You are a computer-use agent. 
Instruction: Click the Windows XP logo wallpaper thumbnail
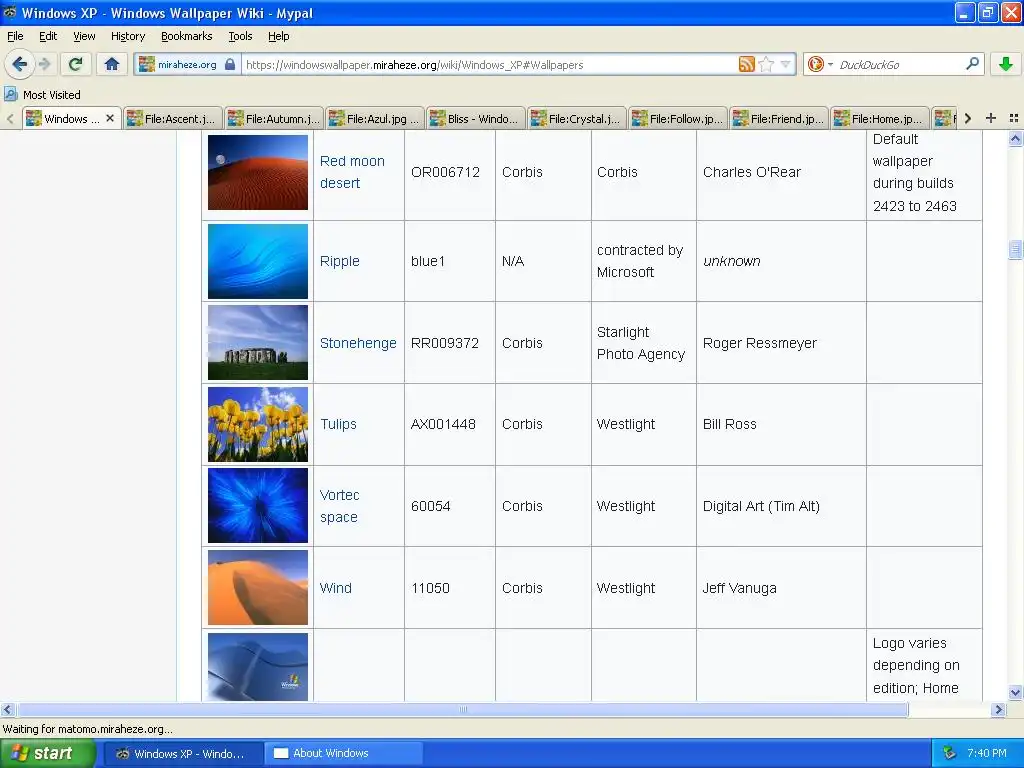click(258, 667)
